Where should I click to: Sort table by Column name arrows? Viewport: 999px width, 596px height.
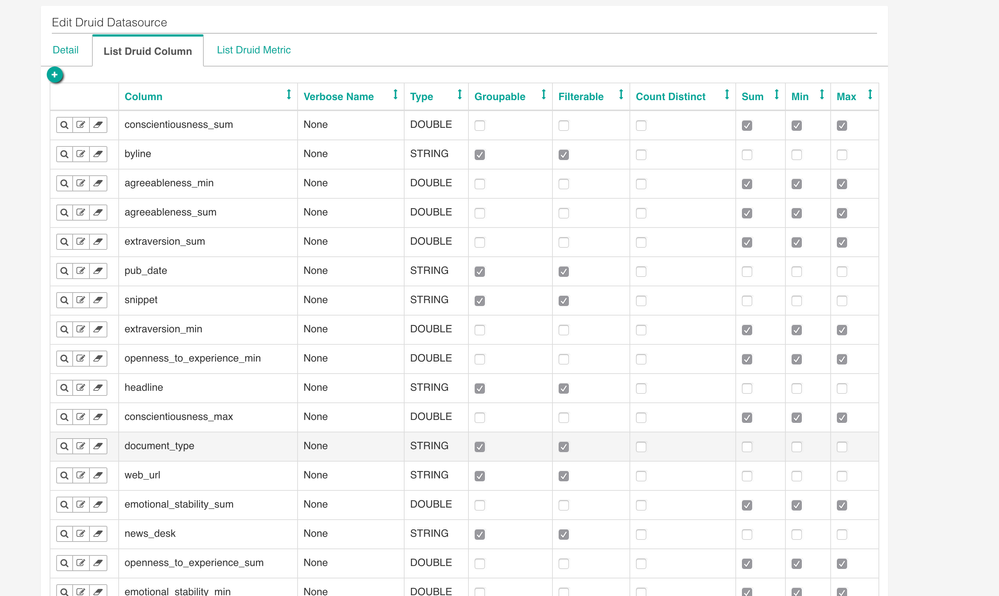[289, 95]
